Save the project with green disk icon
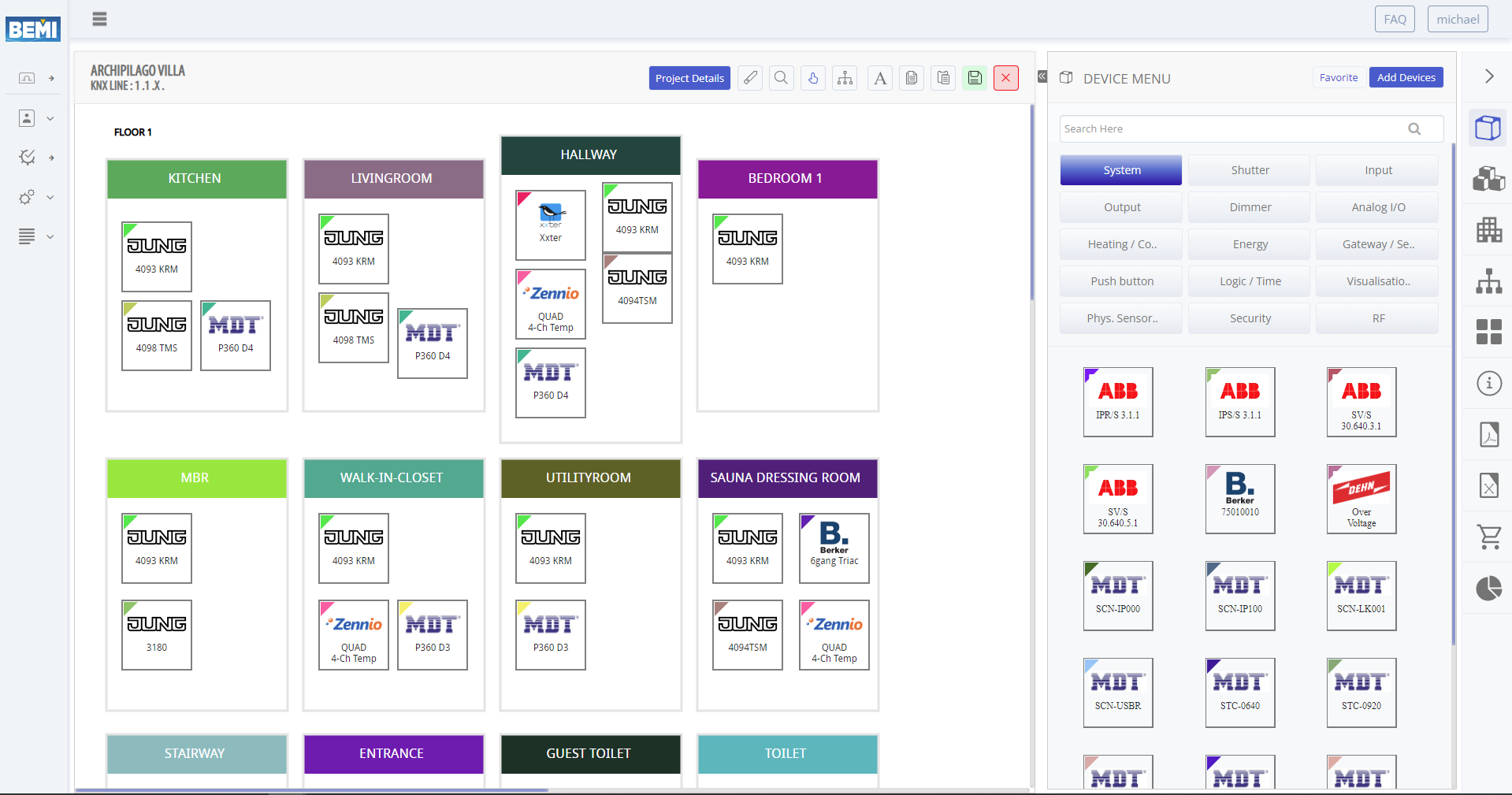1512x795 pixels. 975,78
